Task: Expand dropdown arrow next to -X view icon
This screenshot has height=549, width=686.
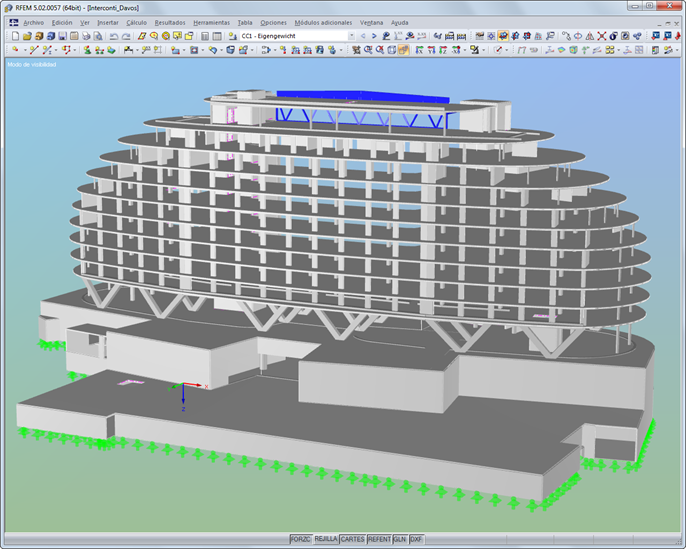Action: pyautogui.click(x=465, y=50)
